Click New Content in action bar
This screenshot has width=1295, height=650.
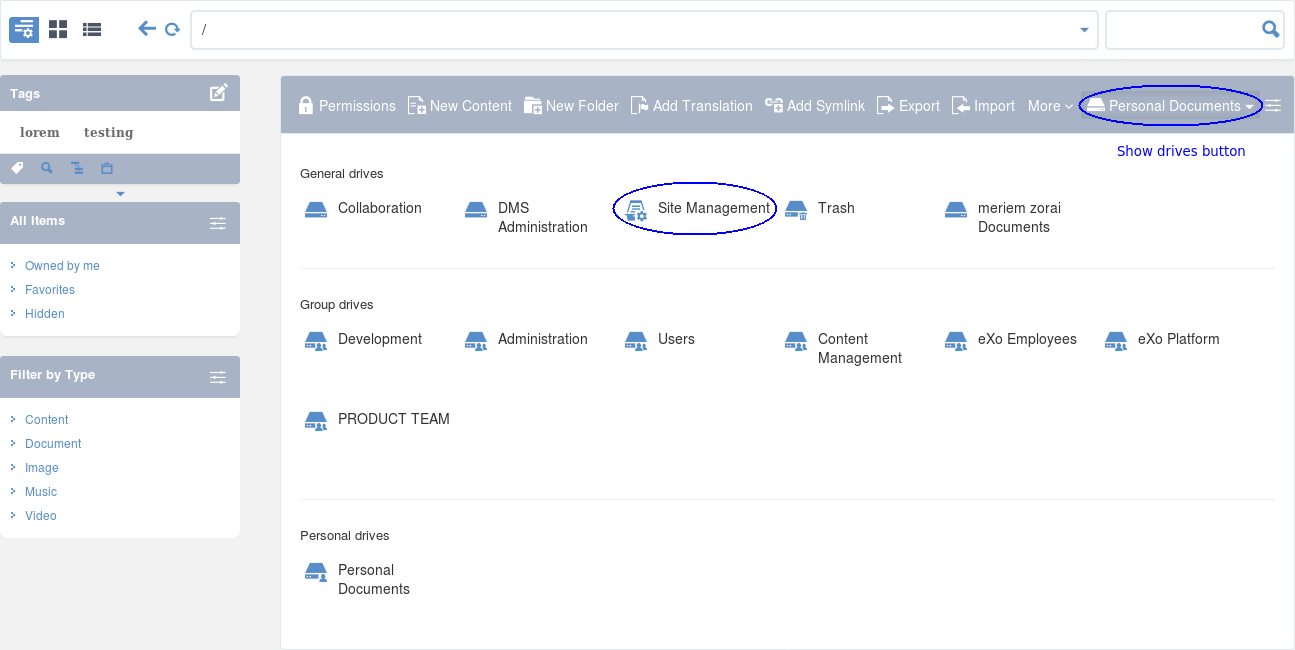(x=460, y=106)
